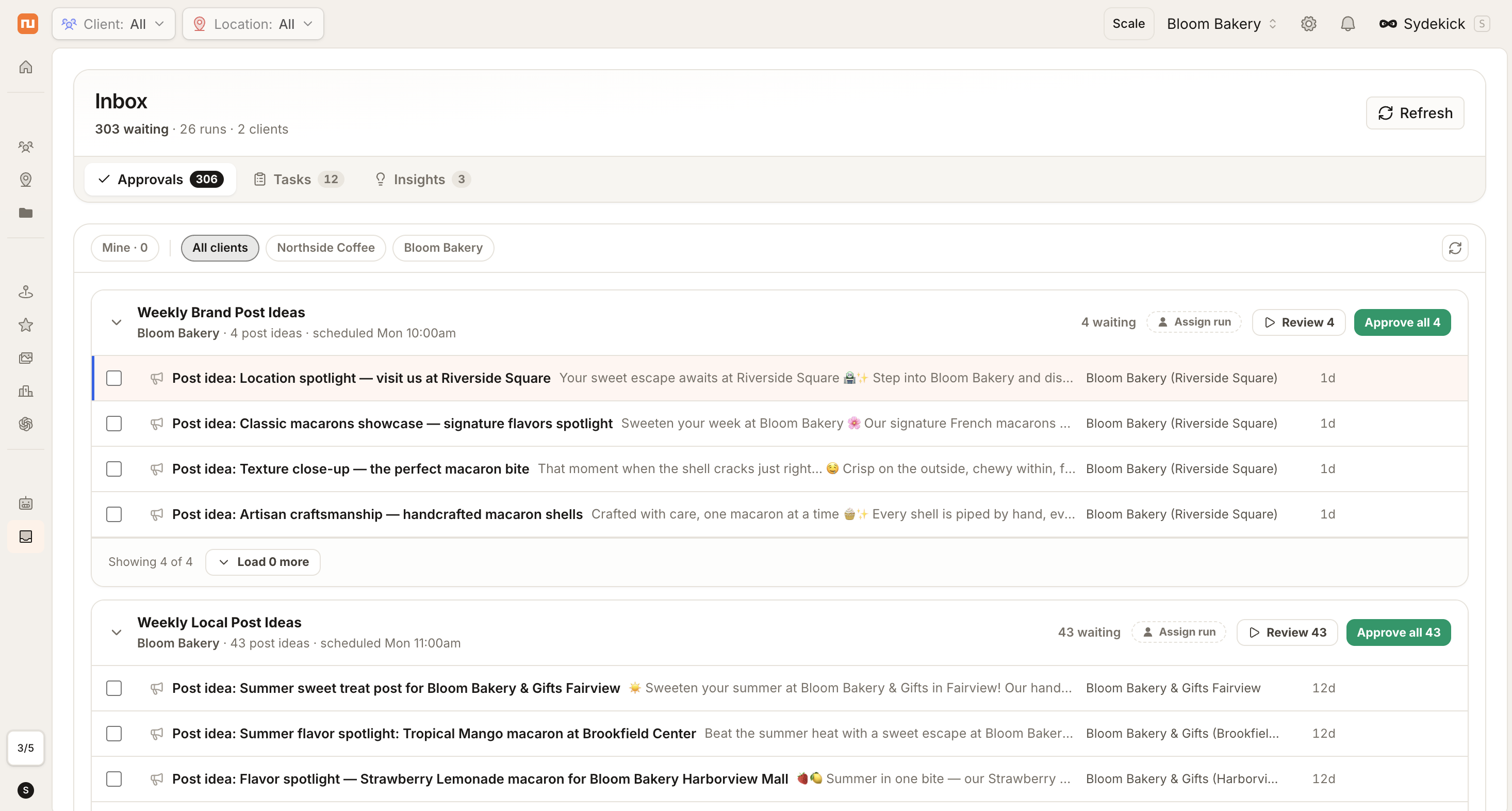Open the star Reviews icon in sidebar
Image resolution: width=1512 pixels, height=811 pixels.
tap(26, 325)
